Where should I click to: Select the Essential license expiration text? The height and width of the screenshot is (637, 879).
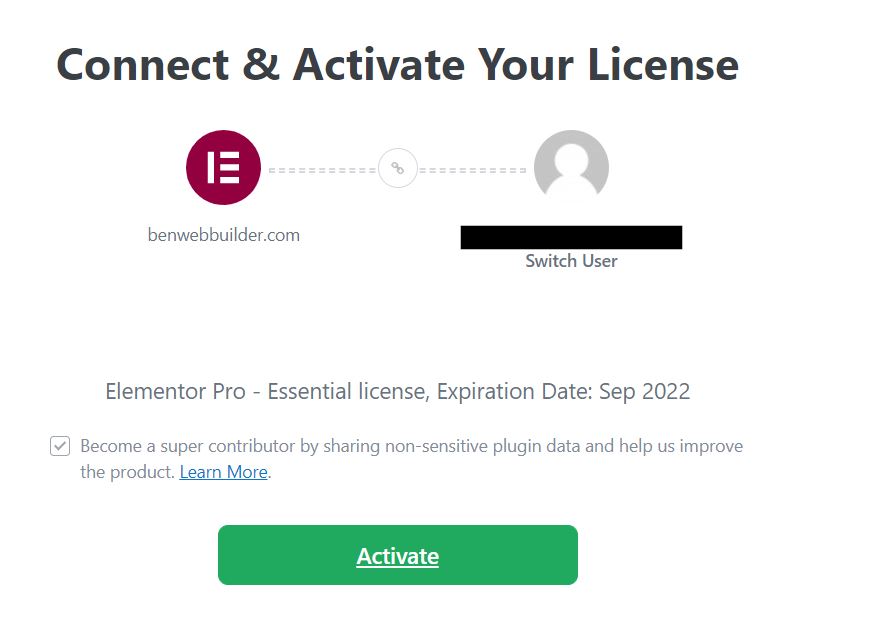click(397, 391)
